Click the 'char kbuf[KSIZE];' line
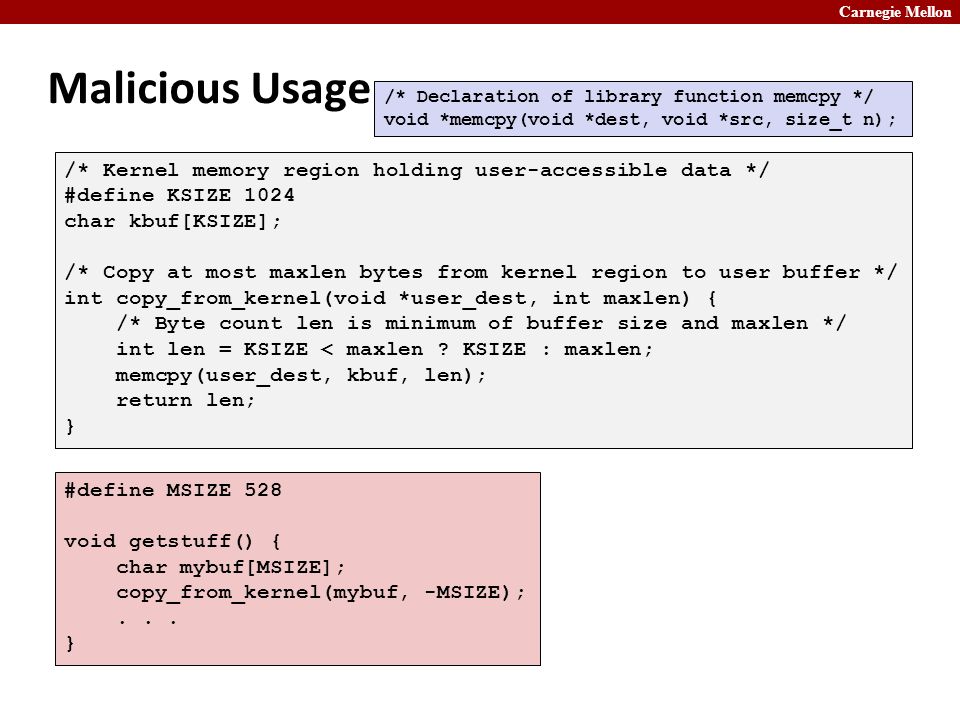 [173, 221]
